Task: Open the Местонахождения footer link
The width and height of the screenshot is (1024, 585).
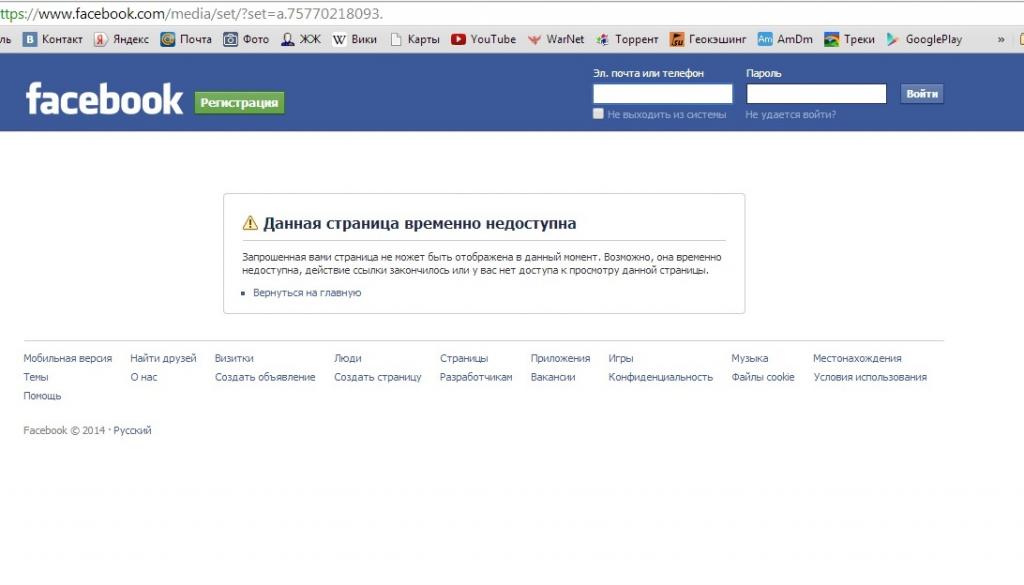Action: pos(857,358)
